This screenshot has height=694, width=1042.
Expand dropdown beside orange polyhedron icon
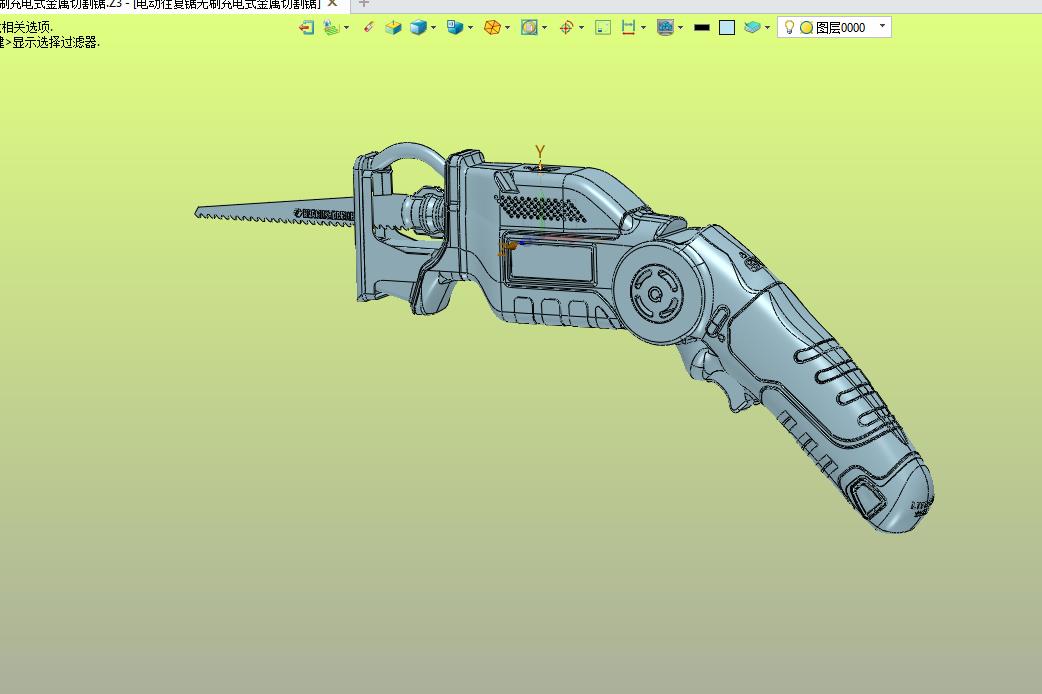pyautogui.click(x=508, y=27)
